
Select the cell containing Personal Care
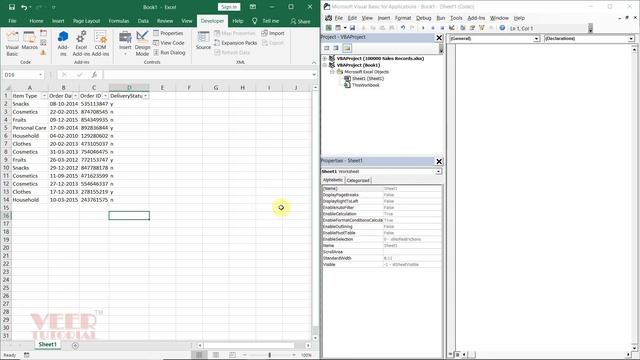click(29, 128)
